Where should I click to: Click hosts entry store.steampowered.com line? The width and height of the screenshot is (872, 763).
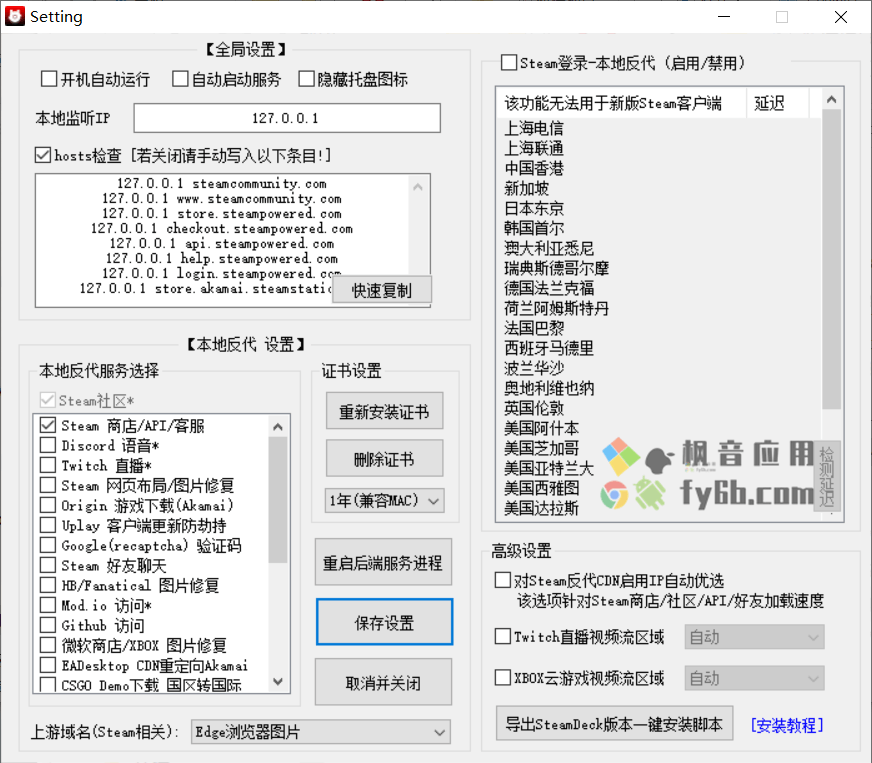[x=221, y=214]
